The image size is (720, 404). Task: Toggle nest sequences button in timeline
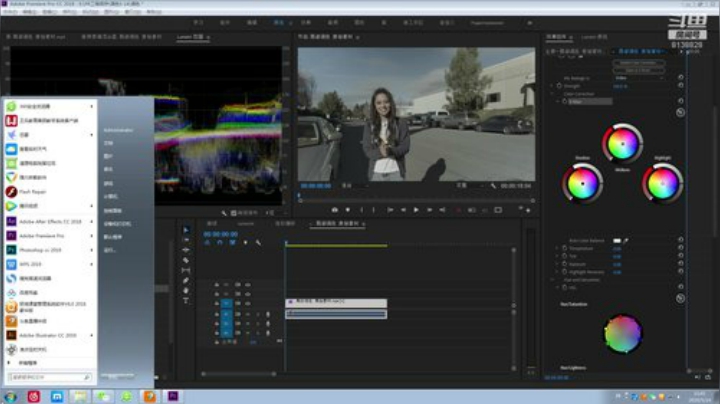(x=207, y=242)
